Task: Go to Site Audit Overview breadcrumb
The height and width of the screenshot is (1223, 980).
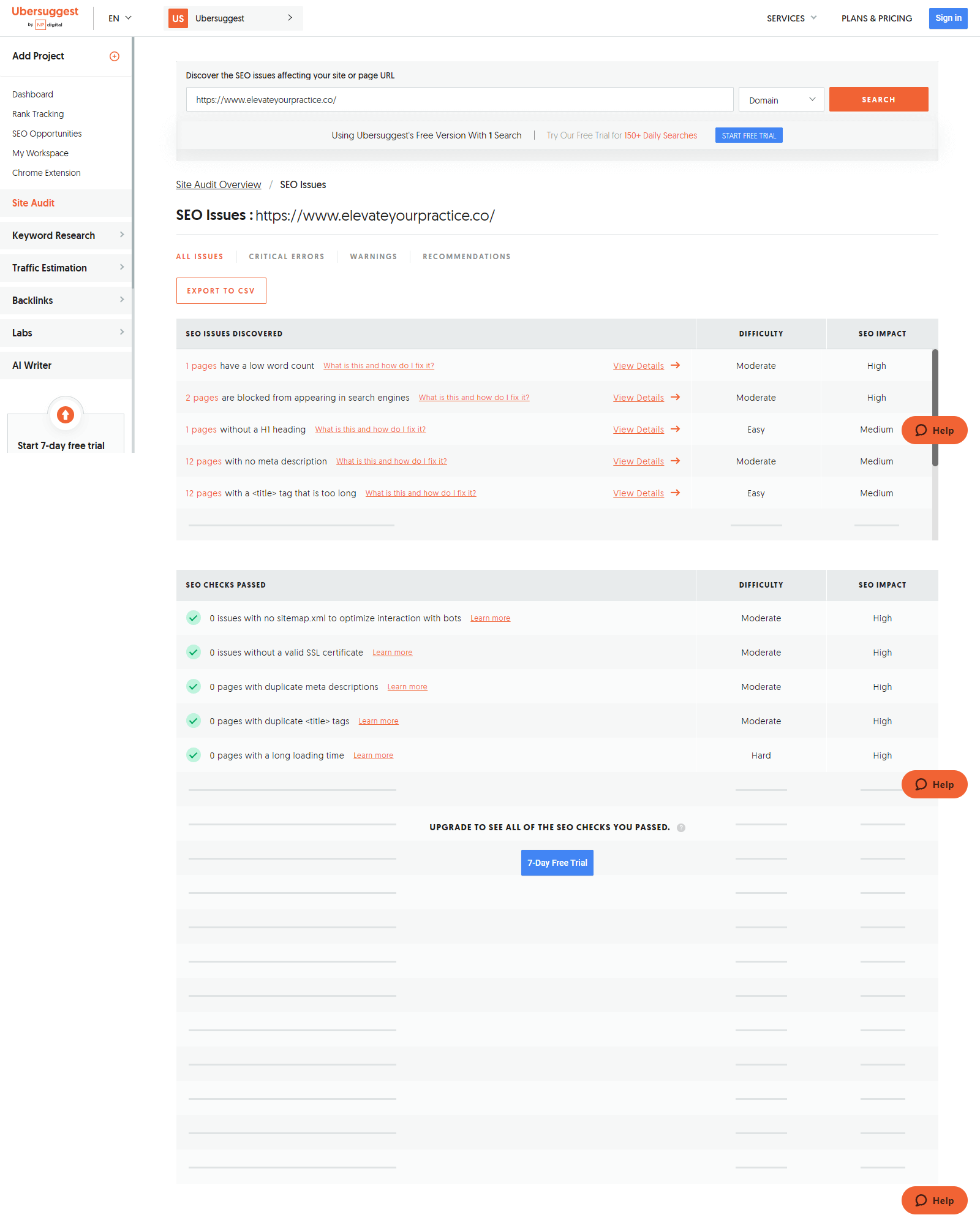Action: tap(219, 185)
